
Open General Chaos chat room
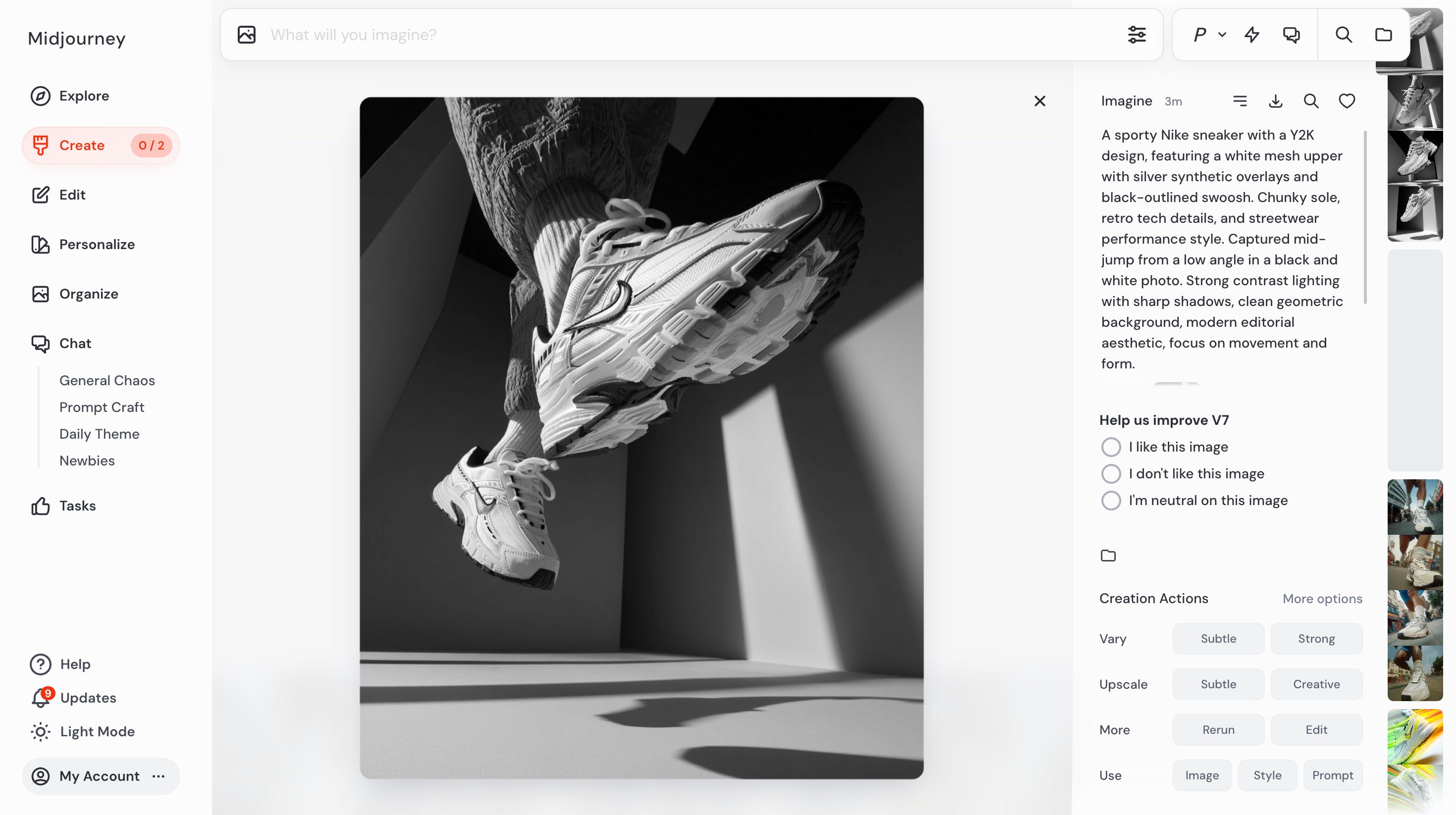point(107,380)
